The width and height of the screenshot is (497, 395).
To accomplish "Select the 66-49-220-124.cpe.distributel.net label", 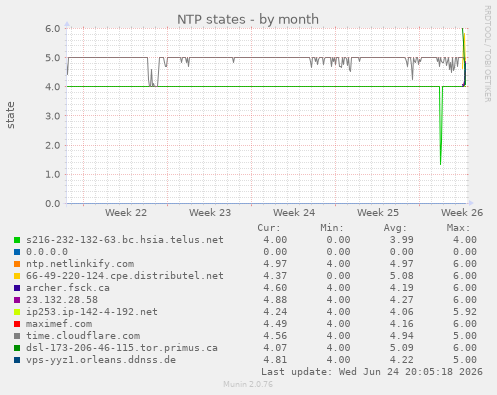I will tap(125, 276).
